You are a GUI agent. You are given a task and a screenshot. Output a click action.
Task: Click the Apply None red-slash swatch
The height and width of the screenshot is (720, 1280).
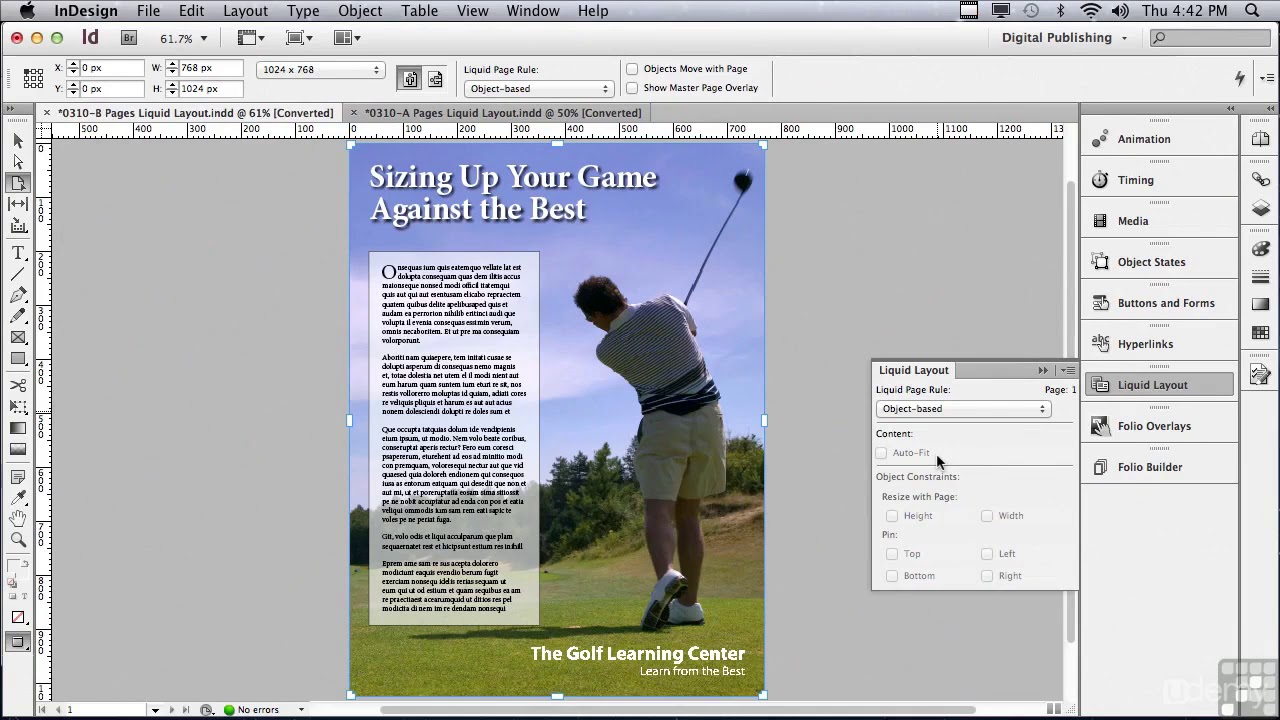pyautogui.click(x=18, y=618)
